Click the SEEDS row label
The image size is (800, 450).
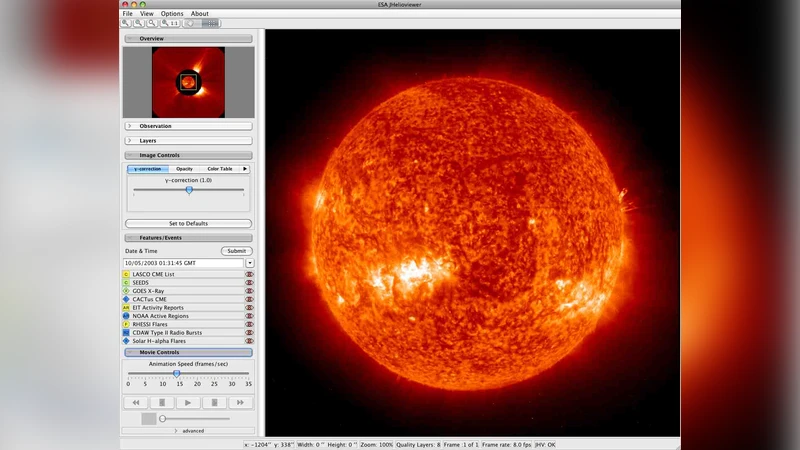tap(140, 283)
